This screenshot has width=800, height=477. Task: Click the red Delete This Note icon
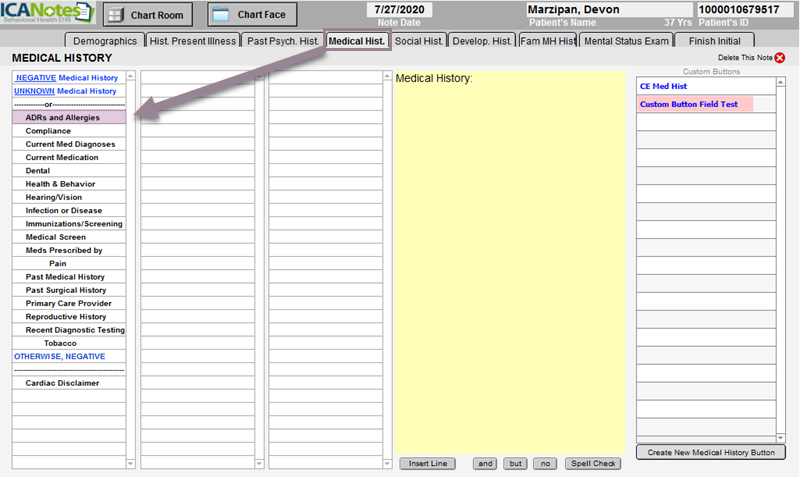[x=780, y=58]
